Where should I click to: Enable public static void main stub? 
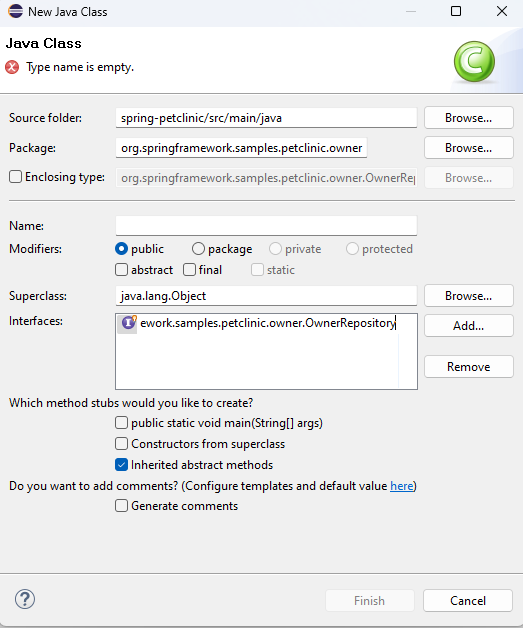(121, 423)
